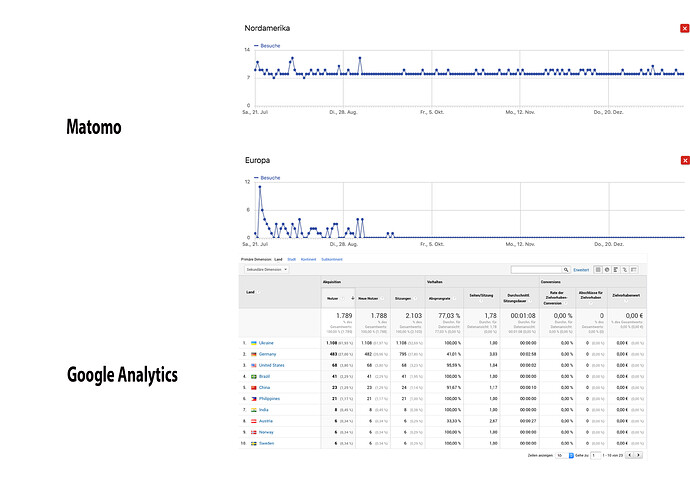Select the performance bar view icon
The height and width of the screenshot is (487, 690).
[x=616, y=270]
